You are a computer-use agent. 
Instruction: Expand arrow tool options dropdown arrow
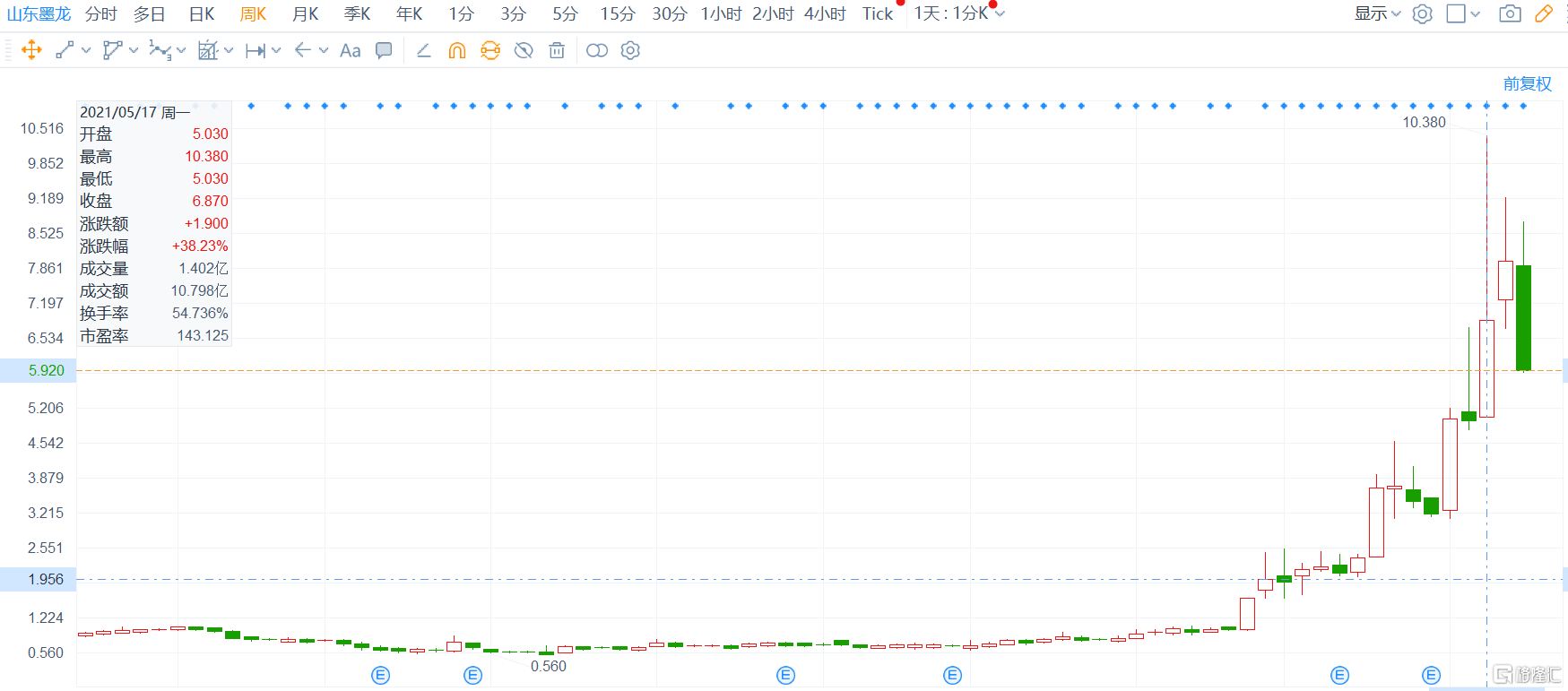point(324,50)
